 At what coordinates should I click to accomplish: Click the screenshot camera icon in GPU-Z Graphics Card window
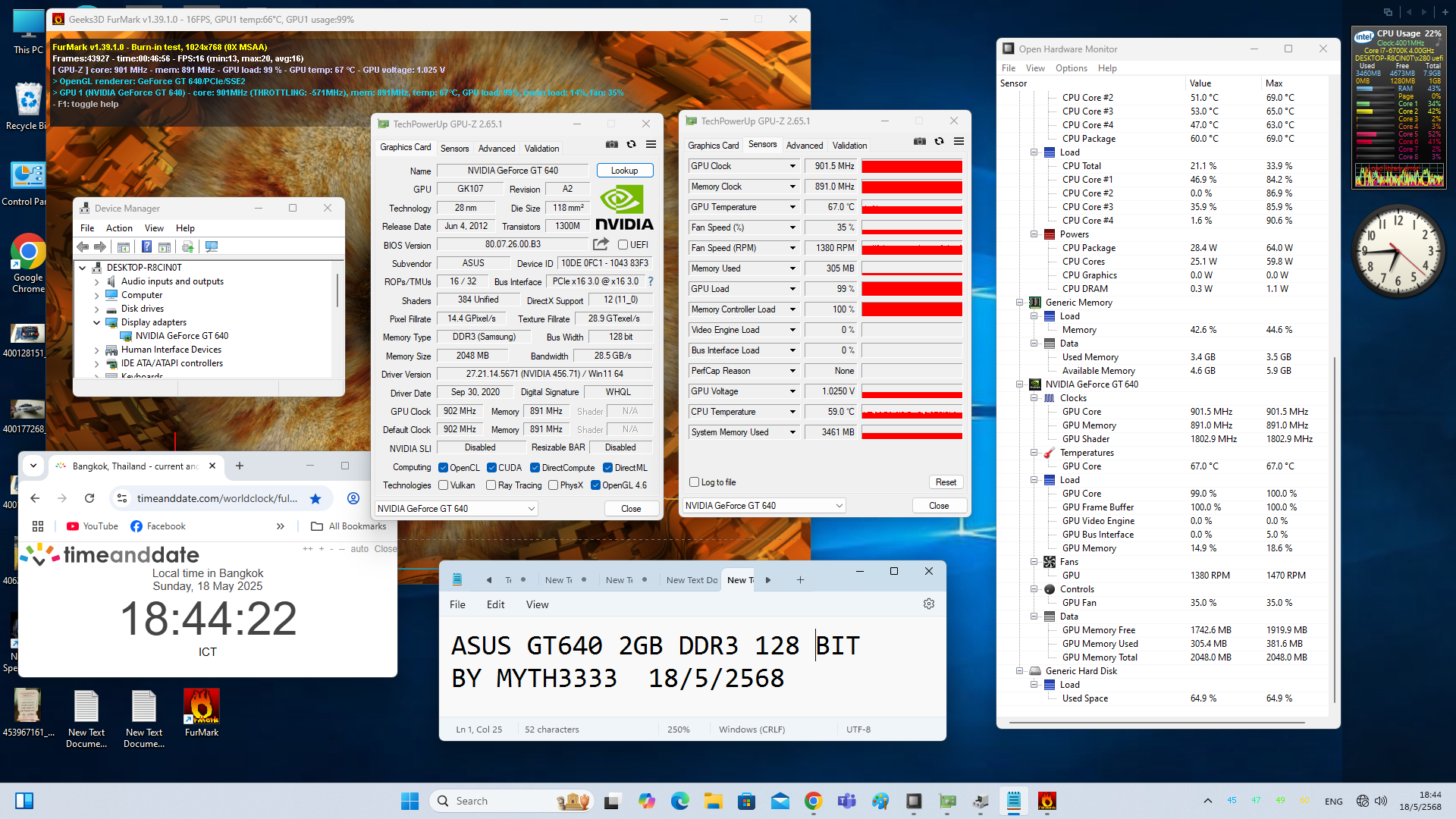[x=612, y=144]
